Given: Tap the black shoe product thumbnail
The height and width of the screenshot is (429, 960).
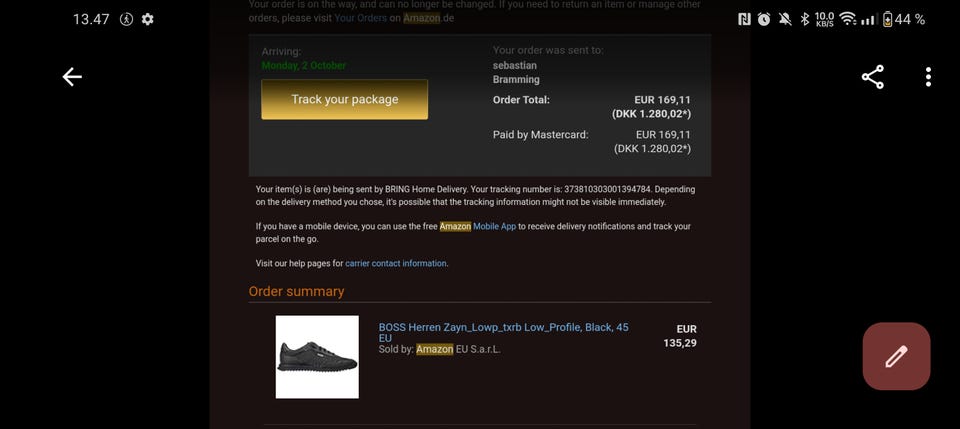Looking at the screenshot, I should tap(317, 357).
